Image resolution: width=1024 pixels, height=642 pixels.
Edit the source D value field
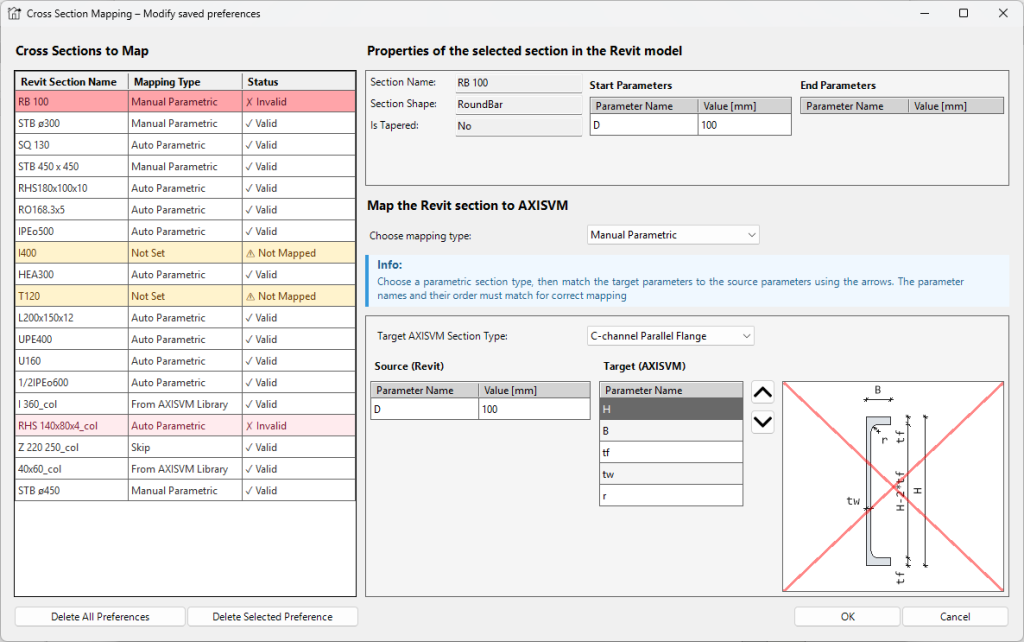point(533,409)
